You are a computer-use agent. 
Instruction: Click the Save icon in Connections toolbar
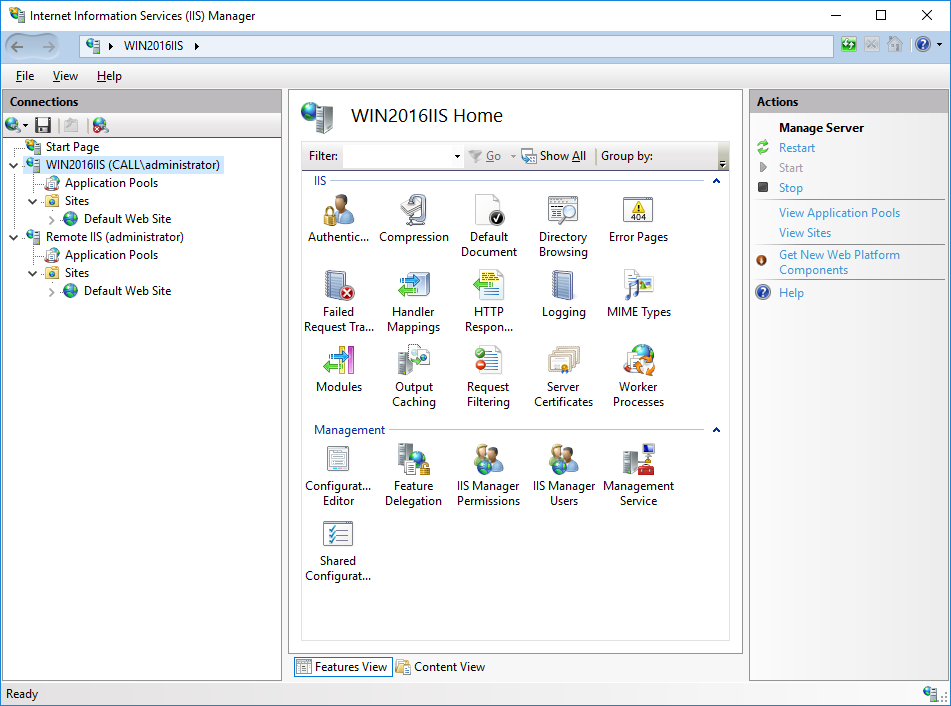point(43,125)
